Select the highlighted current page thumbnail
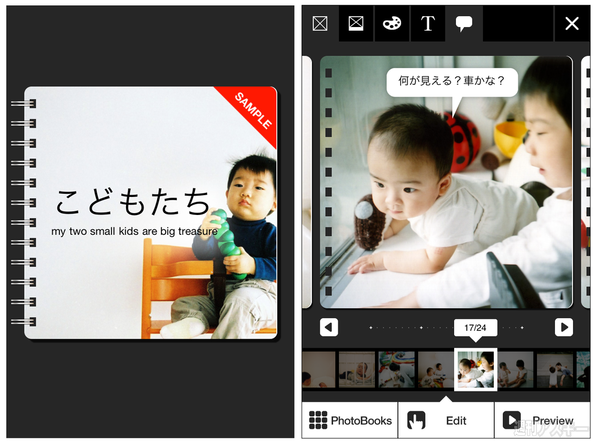Screen dimensions: 600x448 coord(476,370)
